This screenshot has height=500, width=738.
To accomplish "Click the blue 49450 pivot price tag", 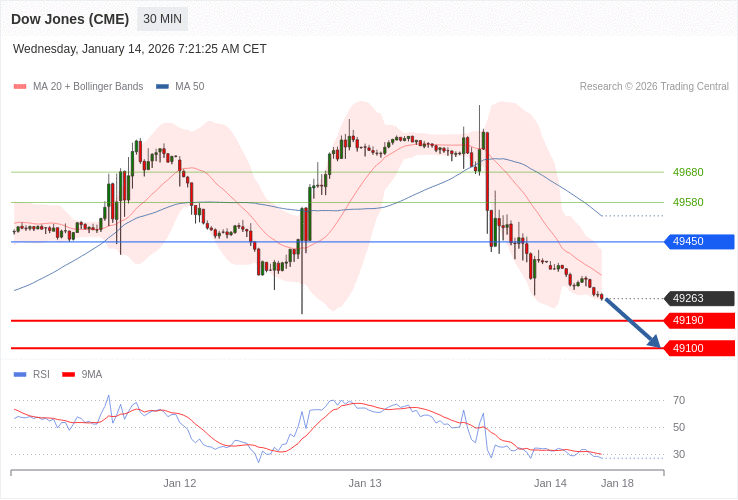I will click(699, 242).
